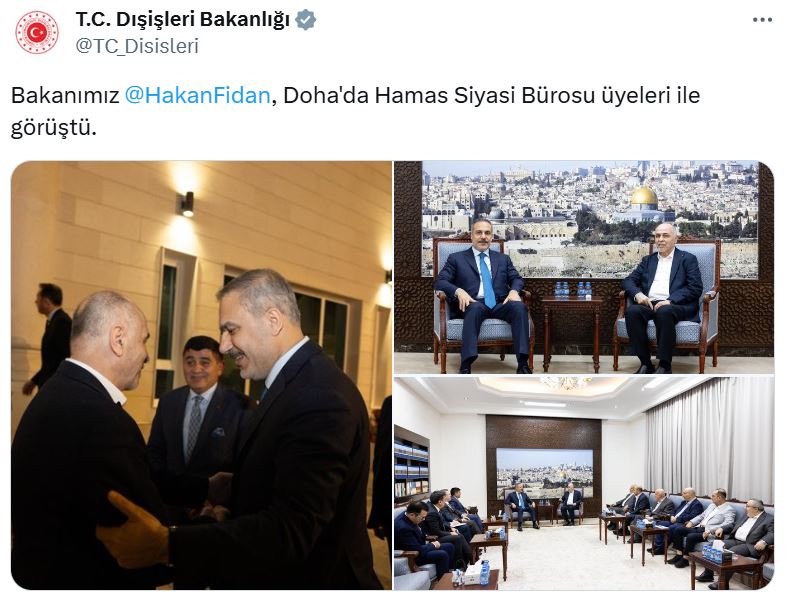
Task: Open the three-dot more options menu
Action: 762,20
